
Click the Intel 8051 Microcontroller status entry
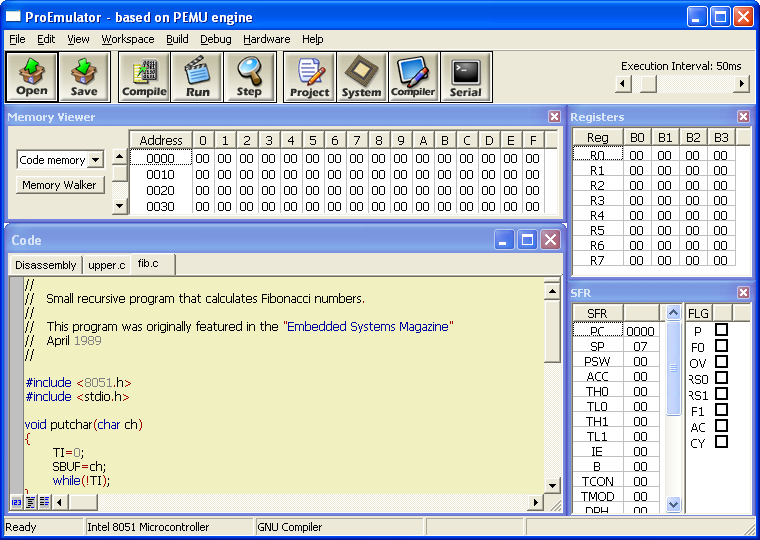pos(169,527)
